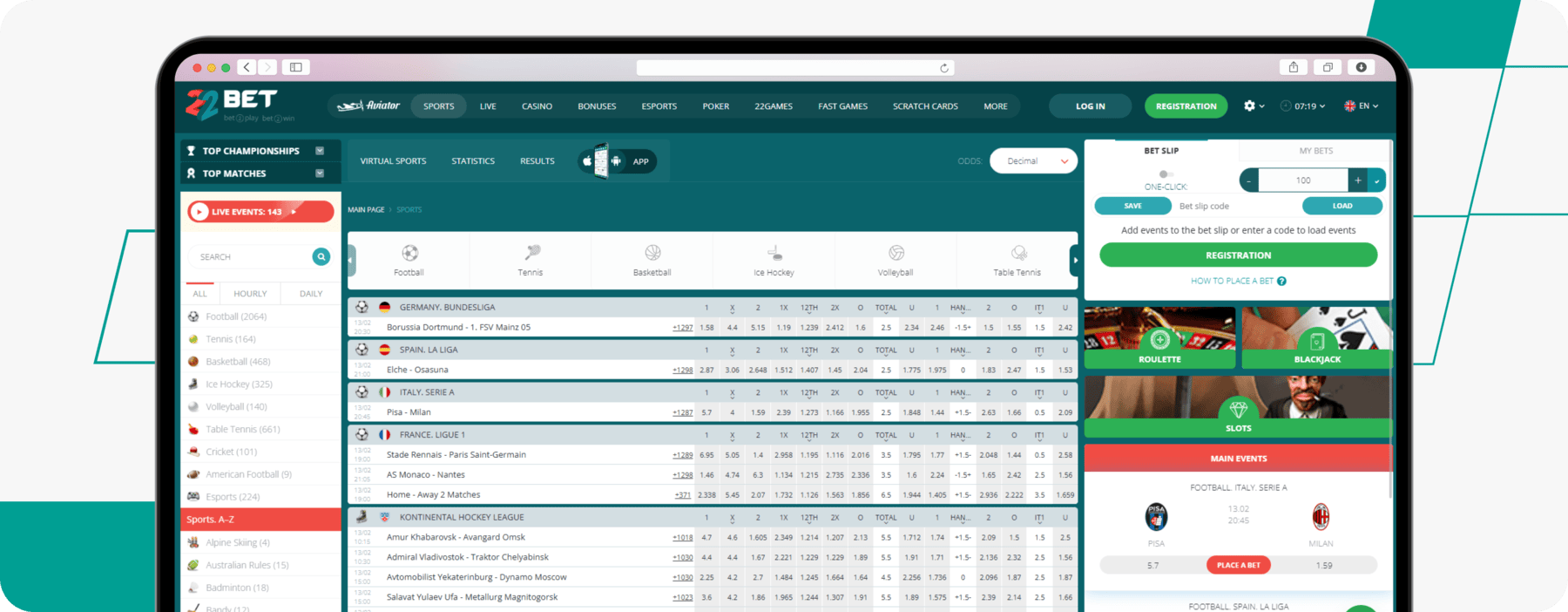The image size is (1568, 612).
Task: Switch to the Daily filter tab
Action: coord(311,294)
